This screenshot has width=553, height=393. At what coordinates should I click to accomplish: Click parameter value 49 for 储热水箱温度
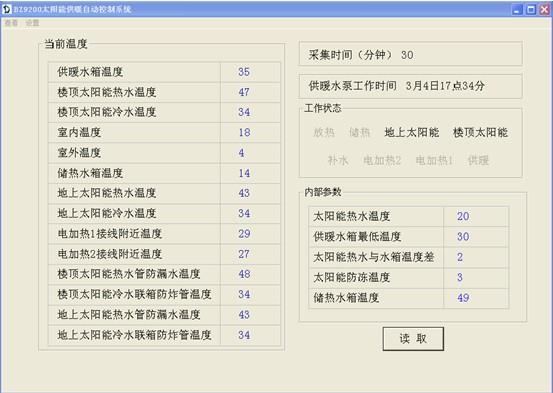point(463,298)
